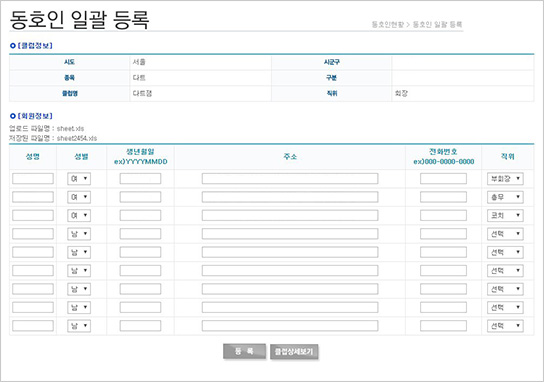Viewport: 545px width, 382px height.
Task: Click 동호인 일괄 등록 breadcrumb text
Action: pyautogui.click(x=437, y=24)
